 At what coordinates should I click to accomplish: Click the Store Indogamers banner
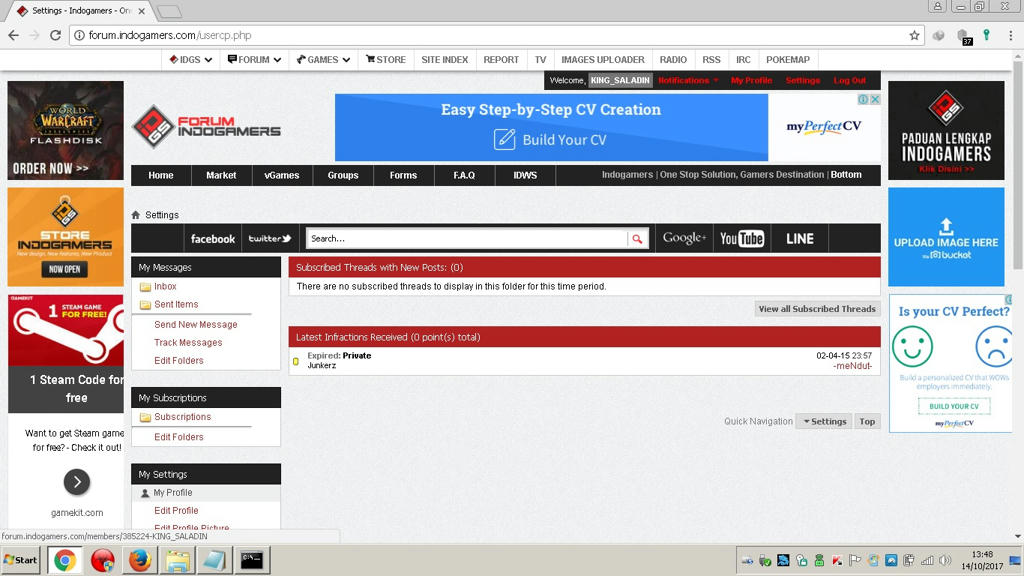[x=65, y=237]
